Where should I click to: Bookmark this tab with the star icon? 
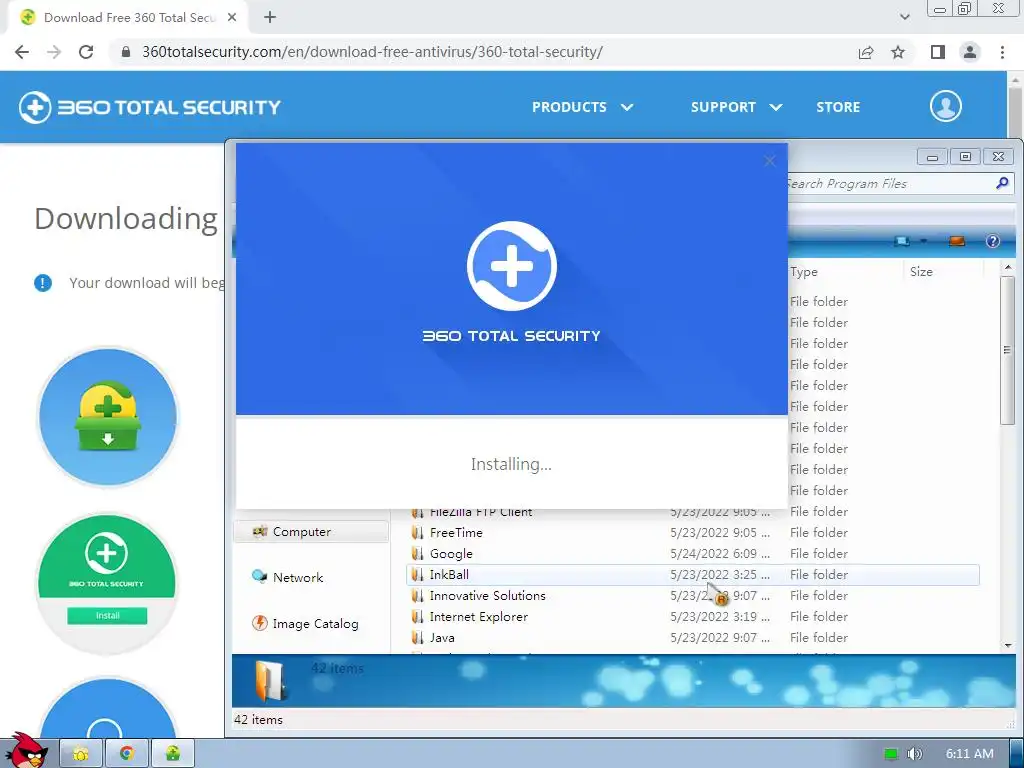[899, 52]
